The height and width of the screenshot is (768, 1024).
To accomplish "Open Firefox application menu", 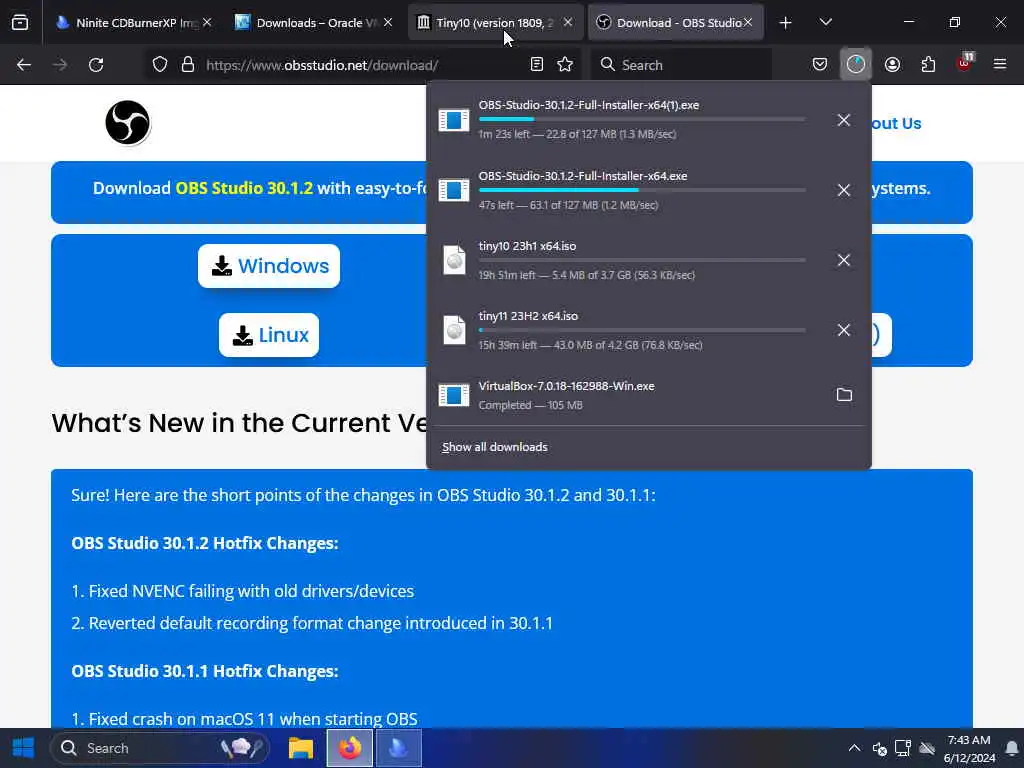I will click(x=1000, y=65).
